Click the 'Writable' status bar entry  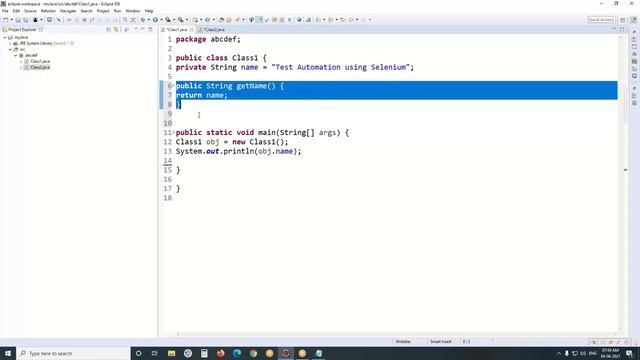[403, 342]
